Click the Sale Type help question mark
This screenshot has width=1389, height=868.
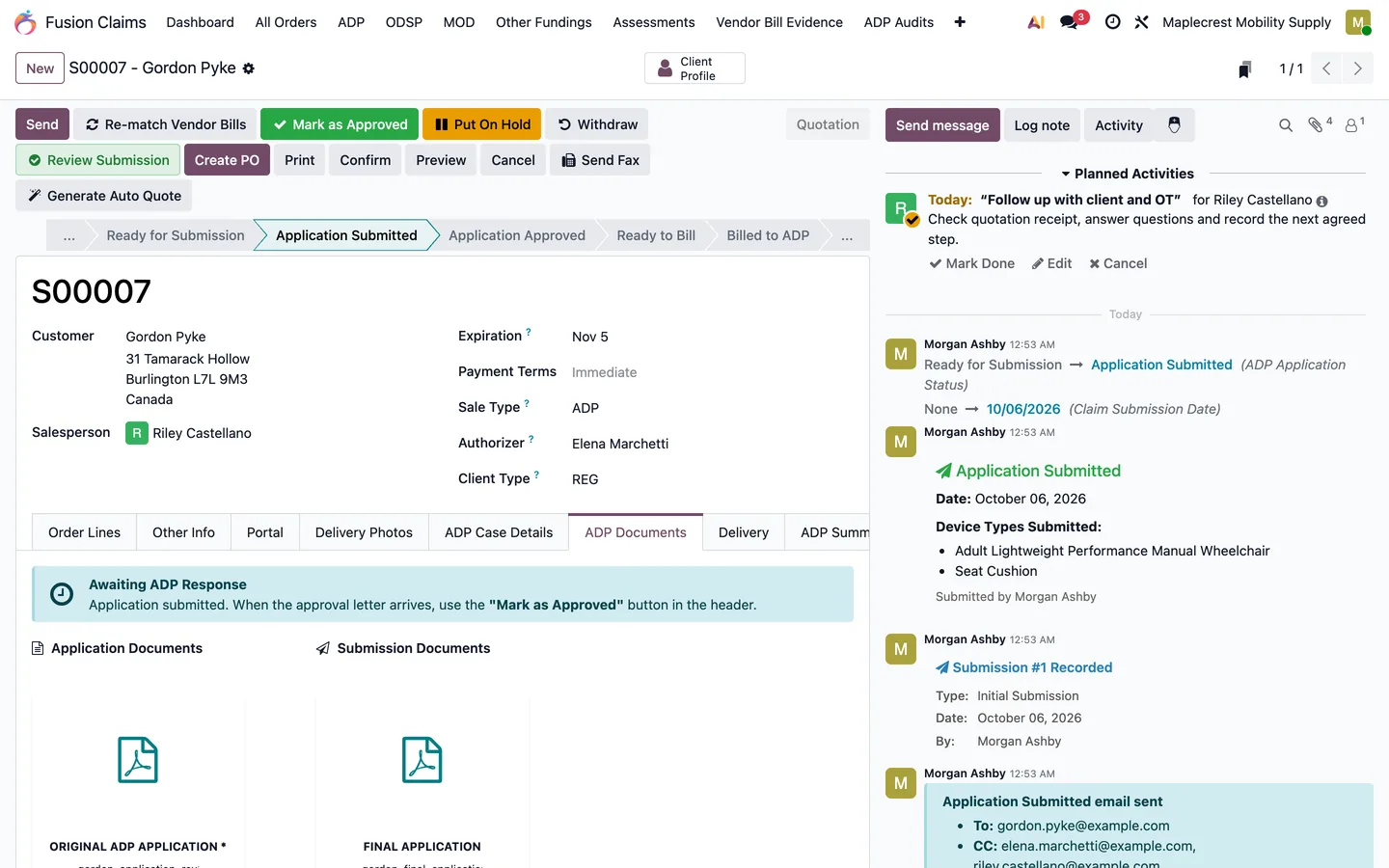click(527, 403)
